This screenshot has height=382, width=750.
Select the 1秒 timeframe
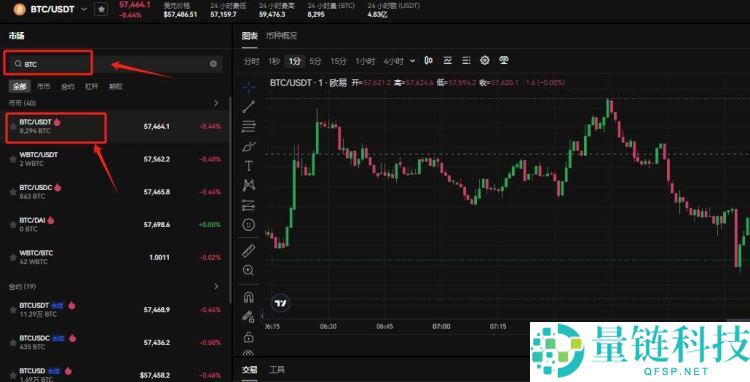[x=274, y=61]
